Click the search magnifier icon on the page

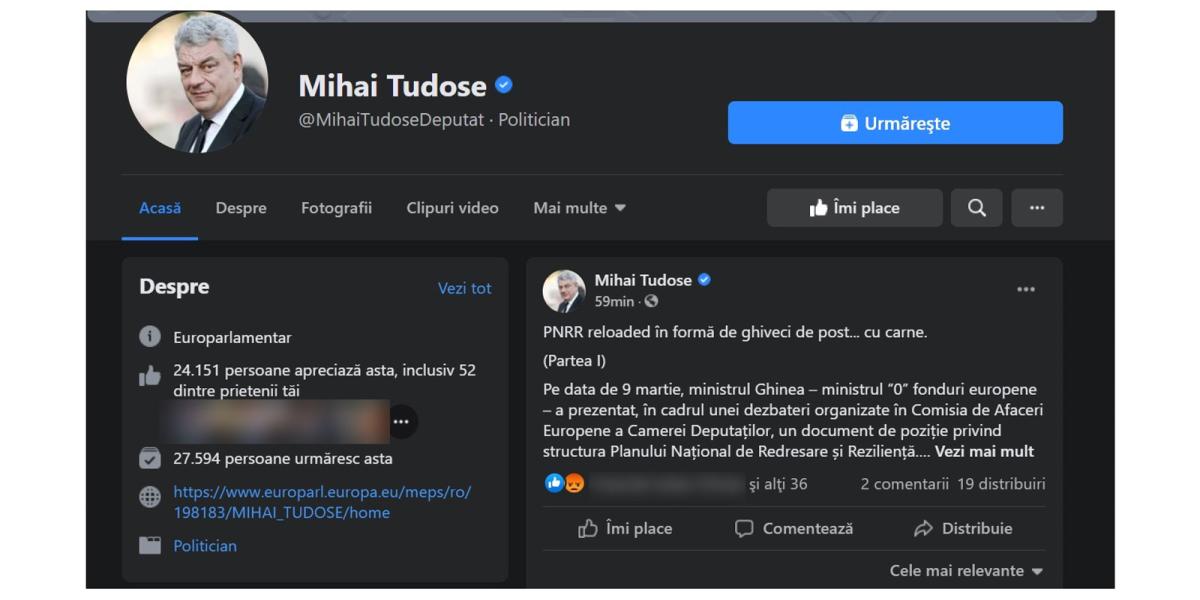[976, 208]
